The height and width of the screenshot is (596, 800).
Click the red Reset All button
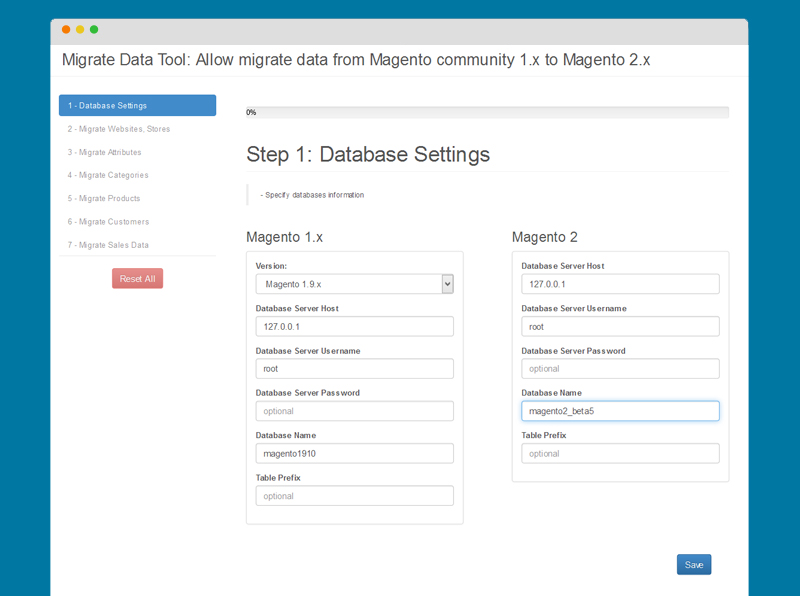tap(137, 279)
